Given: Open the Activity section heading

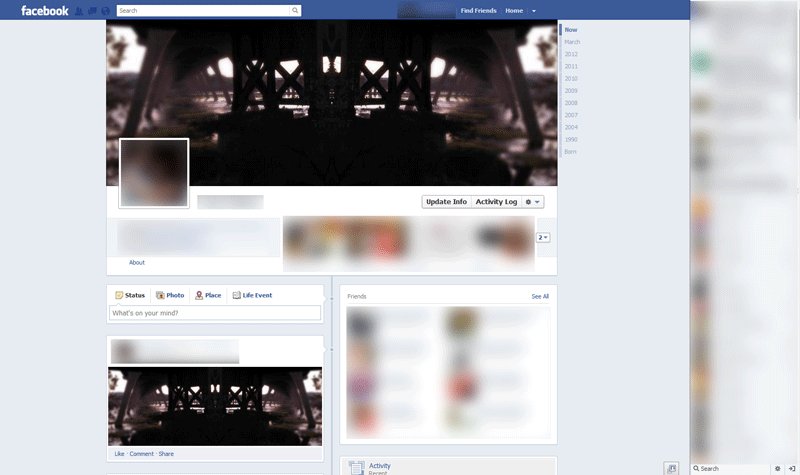Looking at the screenshot, I should tap(380, 465).
